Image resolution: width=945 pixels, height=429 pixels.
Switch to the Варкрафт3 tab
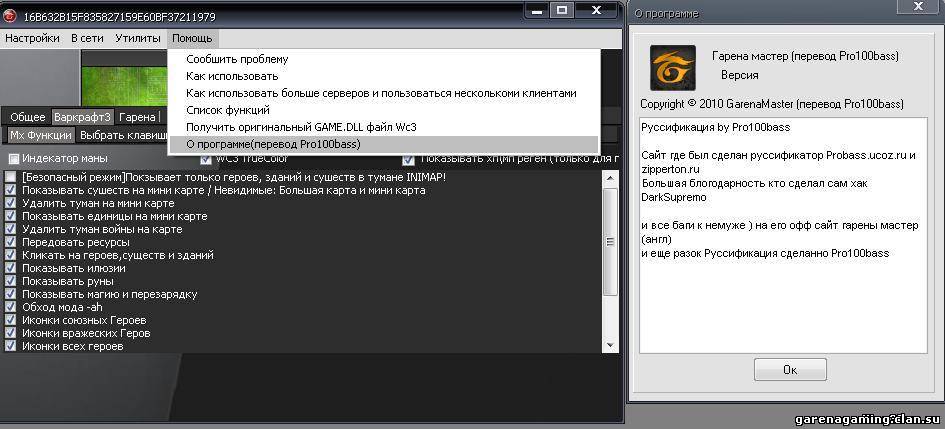(x=82, y=117)
